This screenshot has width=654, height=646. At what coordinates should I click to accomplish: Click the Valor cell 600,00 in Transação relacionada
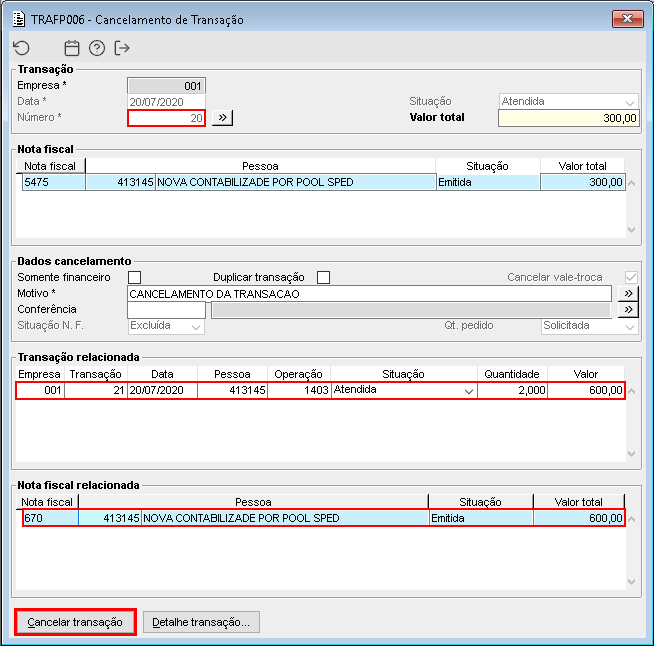click(586, 390)
